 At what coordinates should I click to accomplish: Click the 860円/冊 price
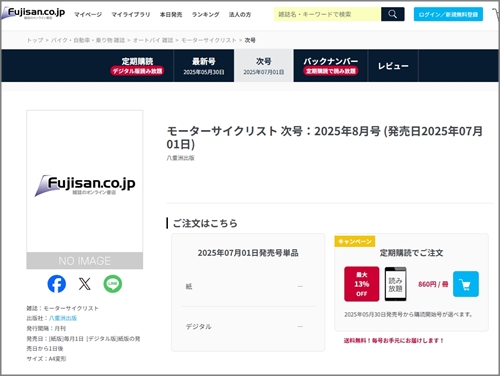[x=433, y=284]
